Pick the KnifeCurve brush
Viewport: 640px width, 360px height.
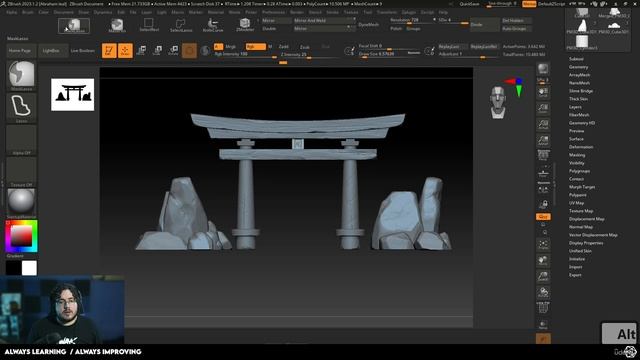[x=213, y=25]
